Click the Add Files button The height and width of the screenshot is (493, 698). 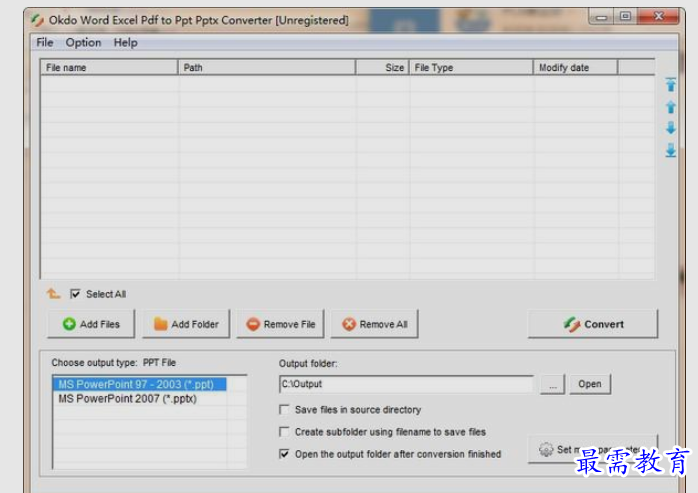(x=91, y=324)
